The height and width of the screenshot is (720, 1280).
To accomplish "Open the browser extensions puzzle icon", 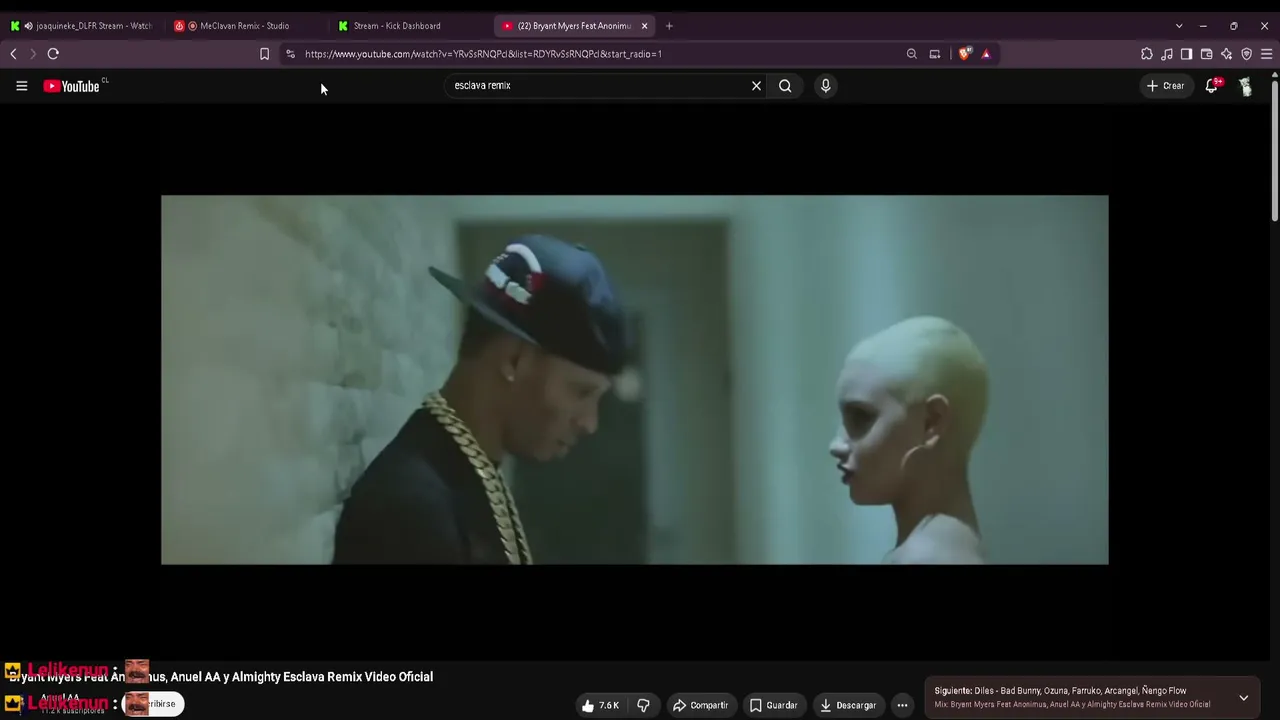I will click(x=1147, y=54).
